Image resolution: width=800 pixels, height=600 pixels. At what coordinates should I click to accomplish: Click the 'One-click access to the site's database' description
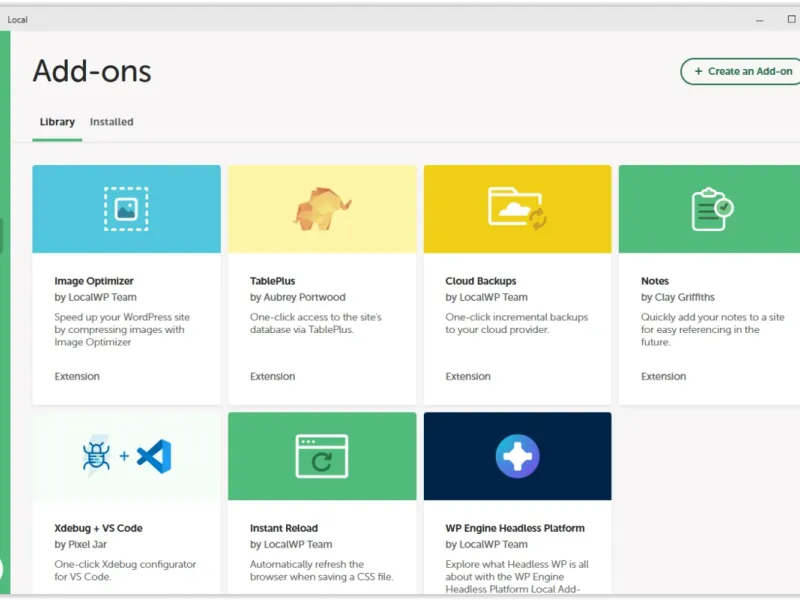[x=316, y=323]
